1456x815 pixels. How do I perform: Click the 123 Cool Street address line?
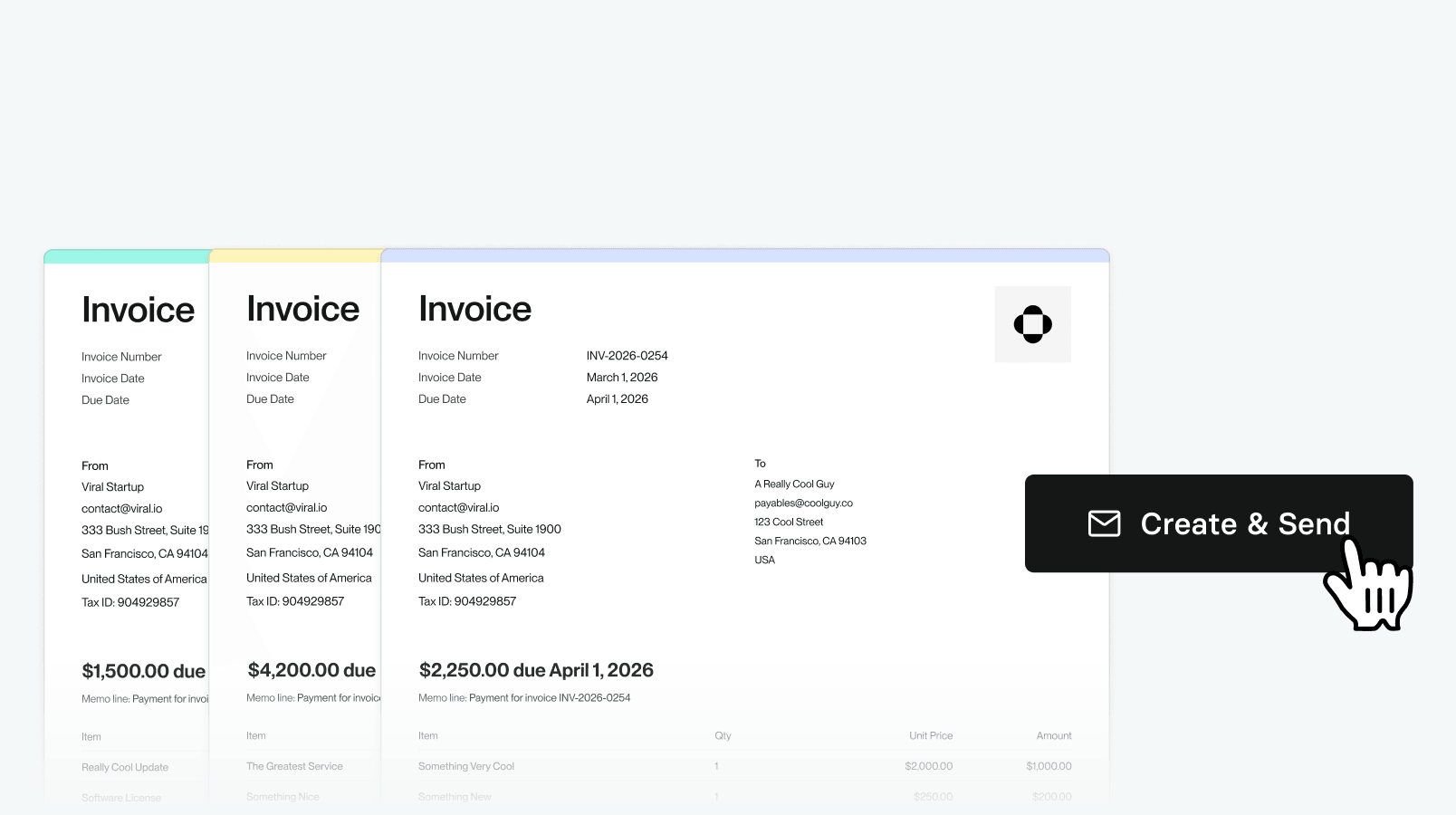point(789,523)
